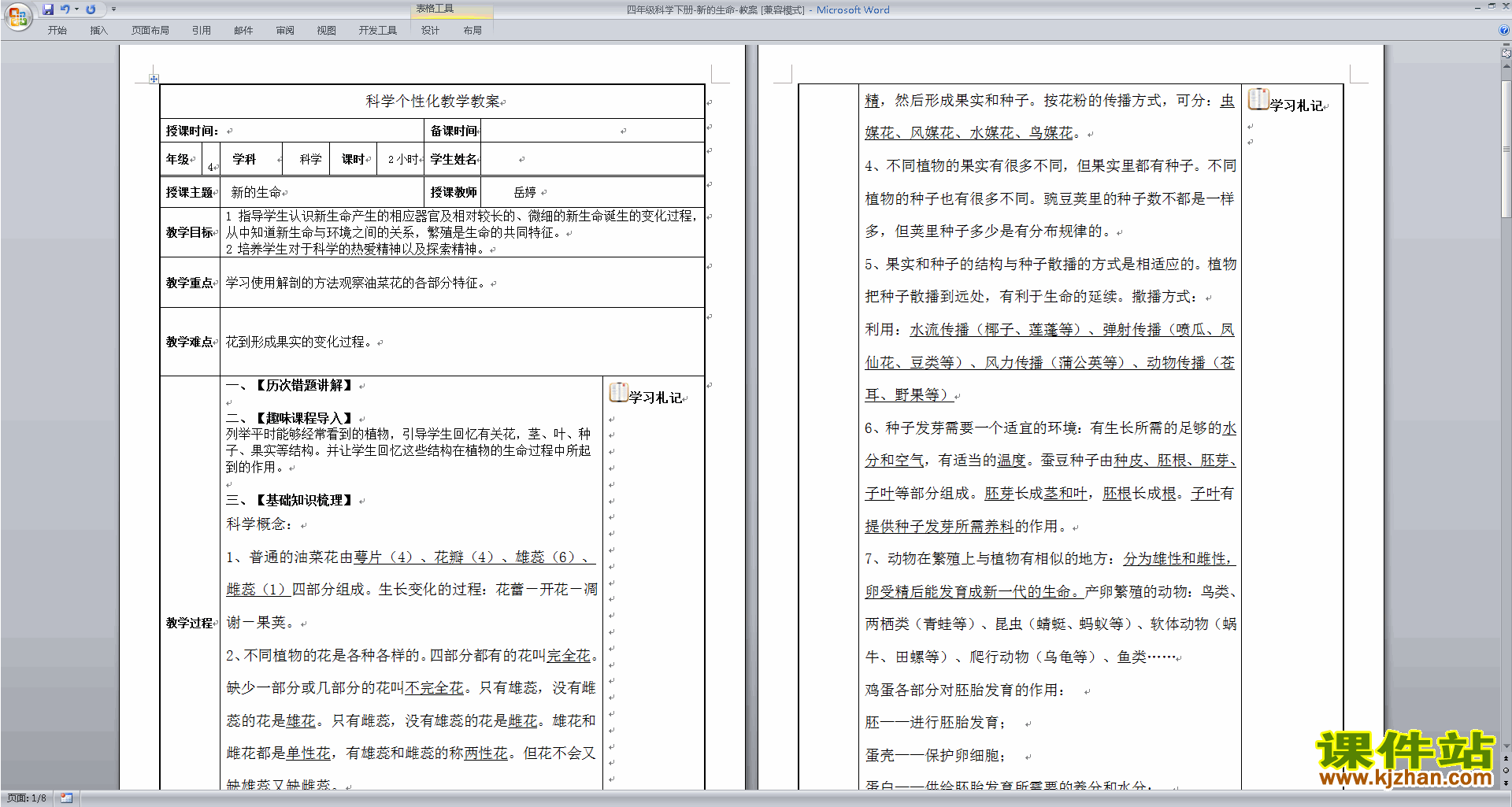Click underlined text 完全花
Image resolution: width=1512 pixels, height=807 pixels.
click(x=569, y=655)
